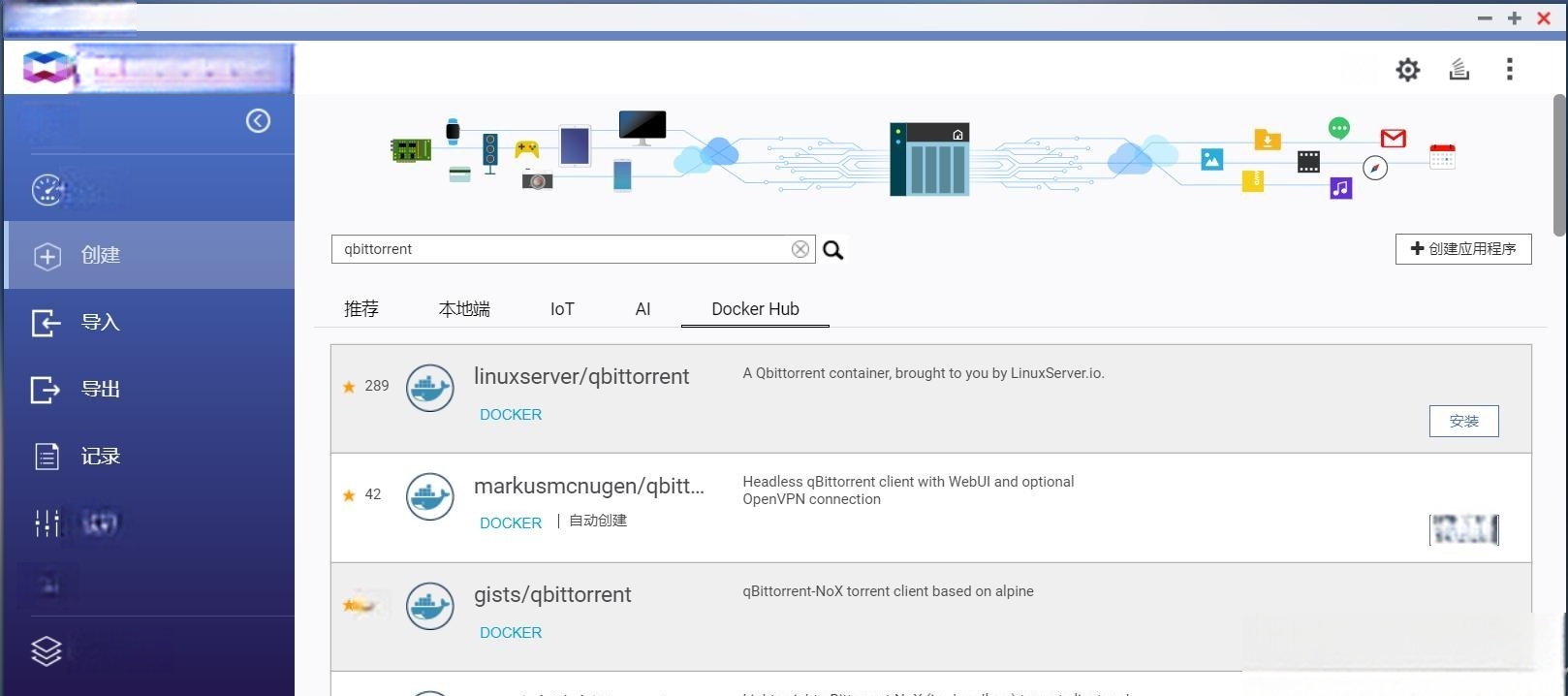Focus the qbittorrent search field

tap(562, 249)
